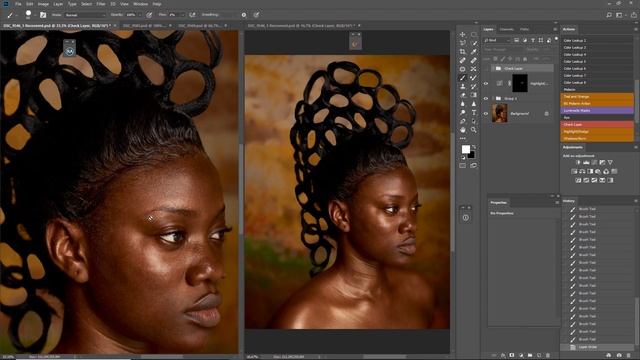Open the search icon at top right
The height and width of the screenshot is (360, 640).
pos(609,15)
